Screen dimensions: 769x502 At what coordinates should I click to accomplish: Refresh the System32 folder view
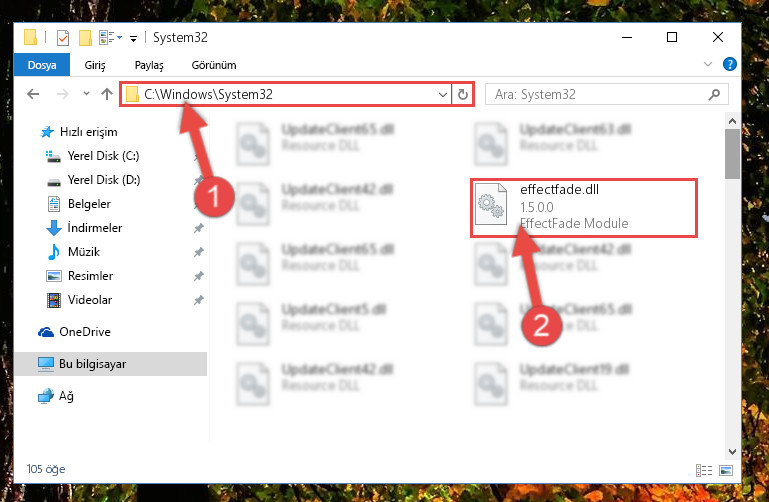coord(462,94)
